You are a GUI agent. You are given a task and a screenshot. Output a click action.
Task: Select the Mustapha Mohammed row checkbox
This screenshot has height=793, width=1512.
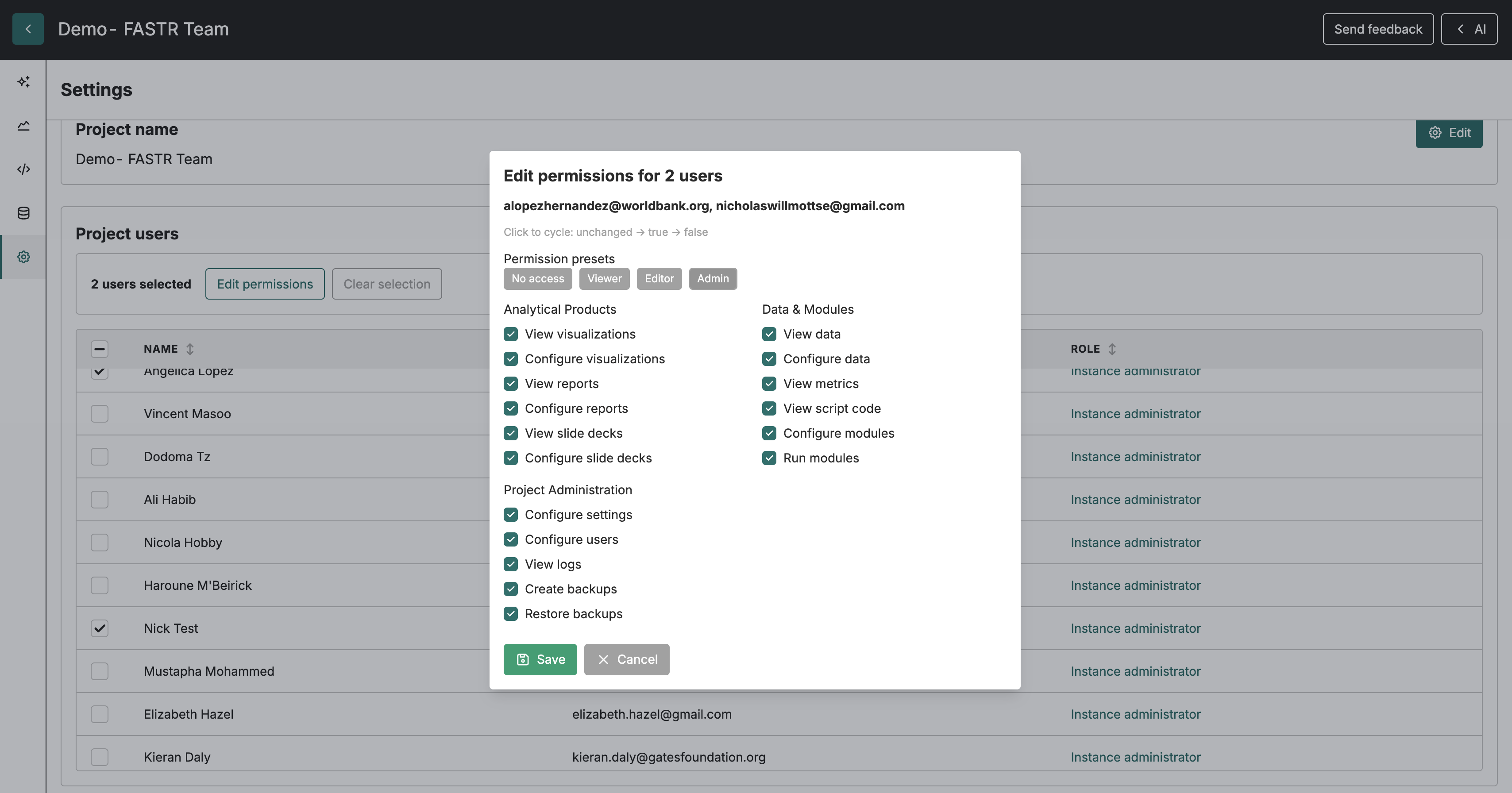(x=100, y=671)
